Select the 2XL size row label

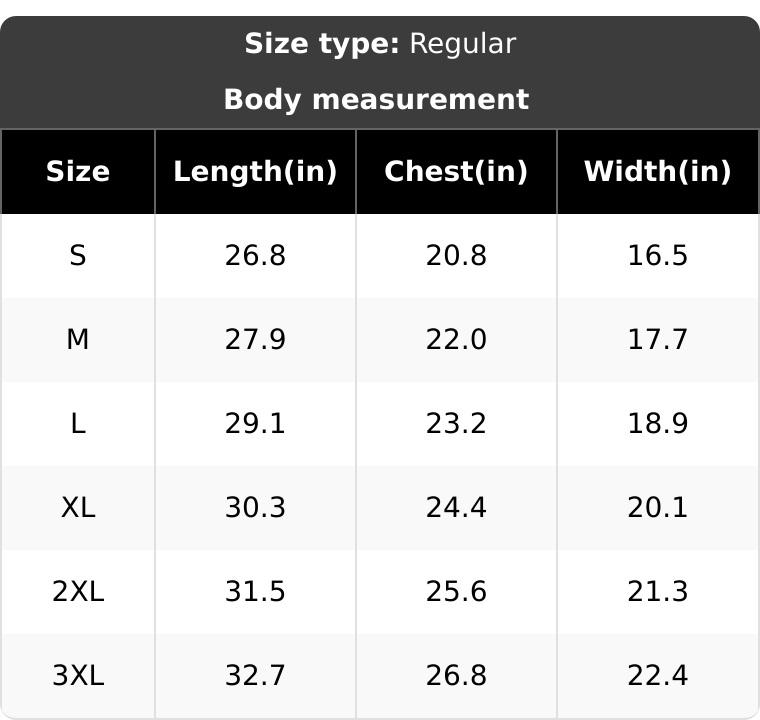point(78,592)
